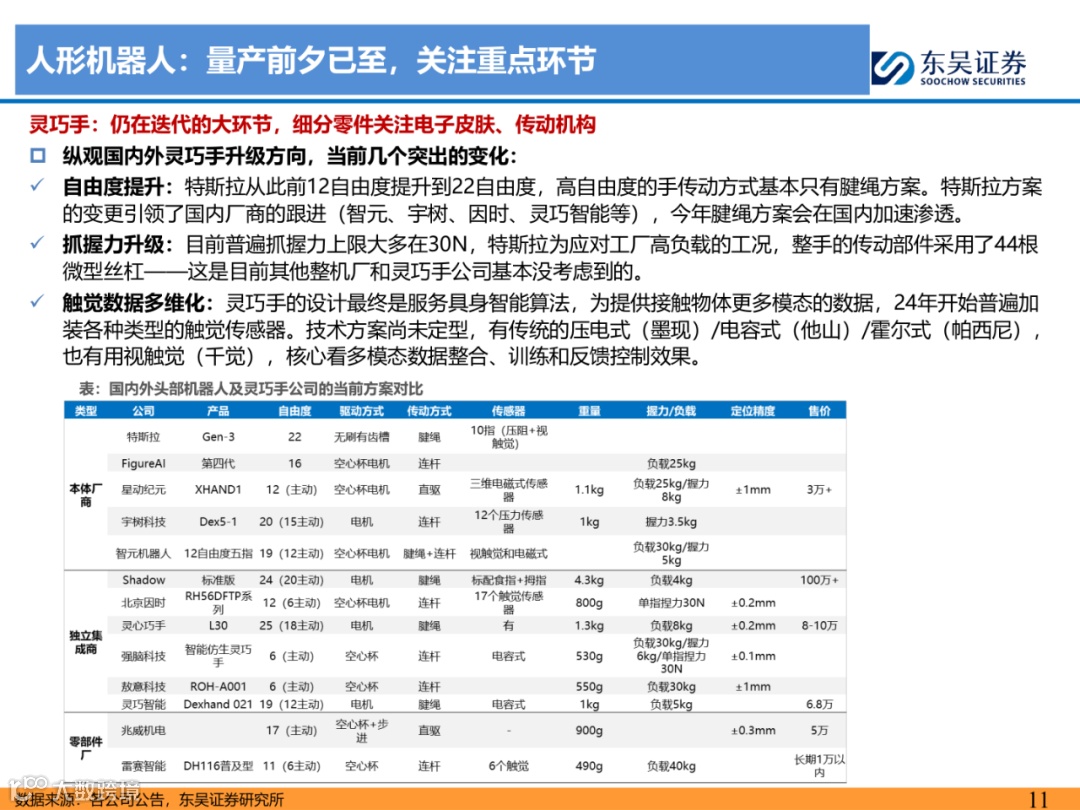Click the 腱绳+连杆 transmission cell
This screenshot has height=810, width=1080.
coord(429,553)
